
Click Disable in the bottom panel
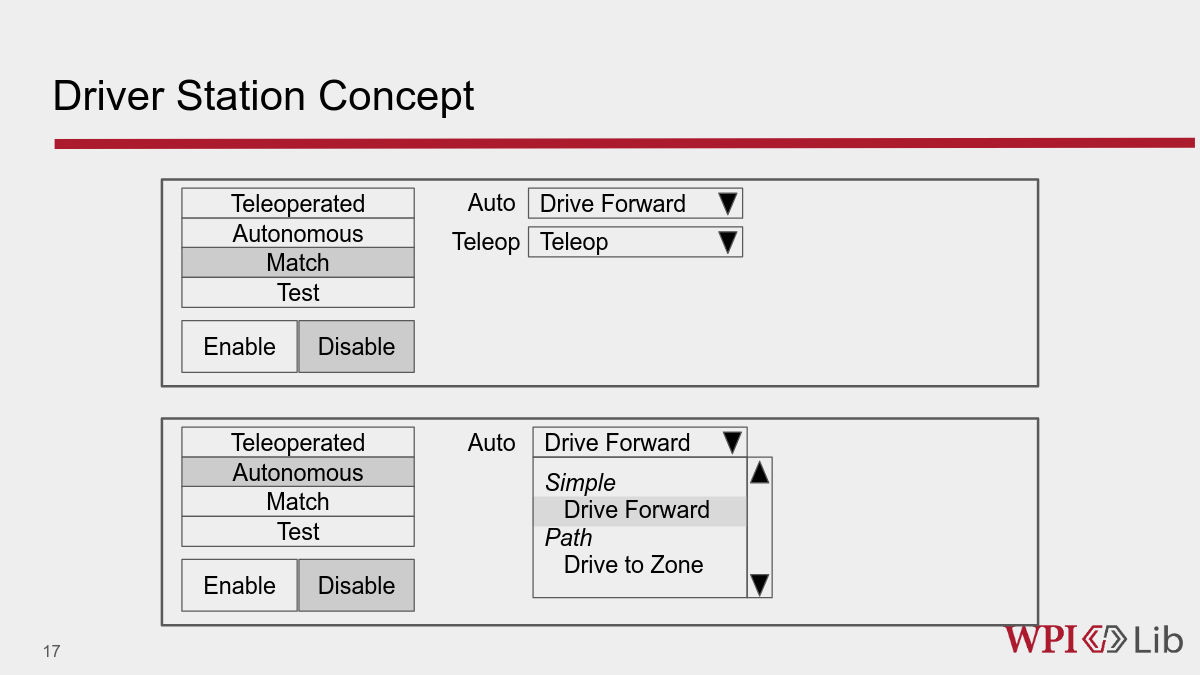(356, 585)
